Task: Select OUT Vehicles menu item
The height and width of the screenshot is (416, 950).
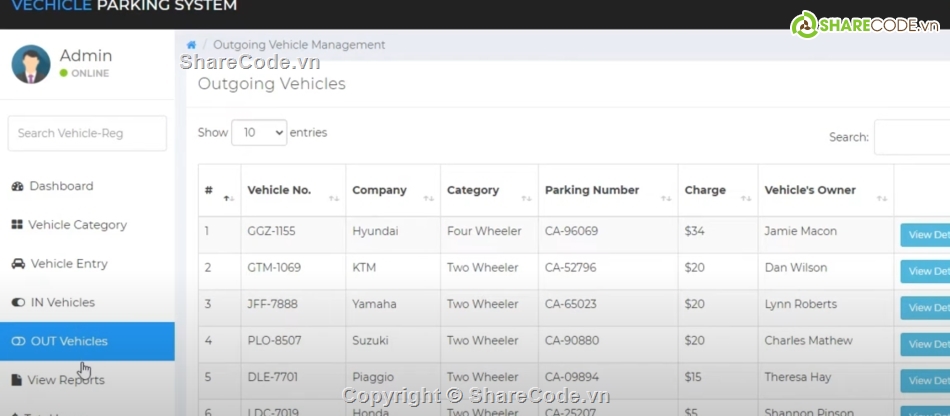Action: point(87,342)
